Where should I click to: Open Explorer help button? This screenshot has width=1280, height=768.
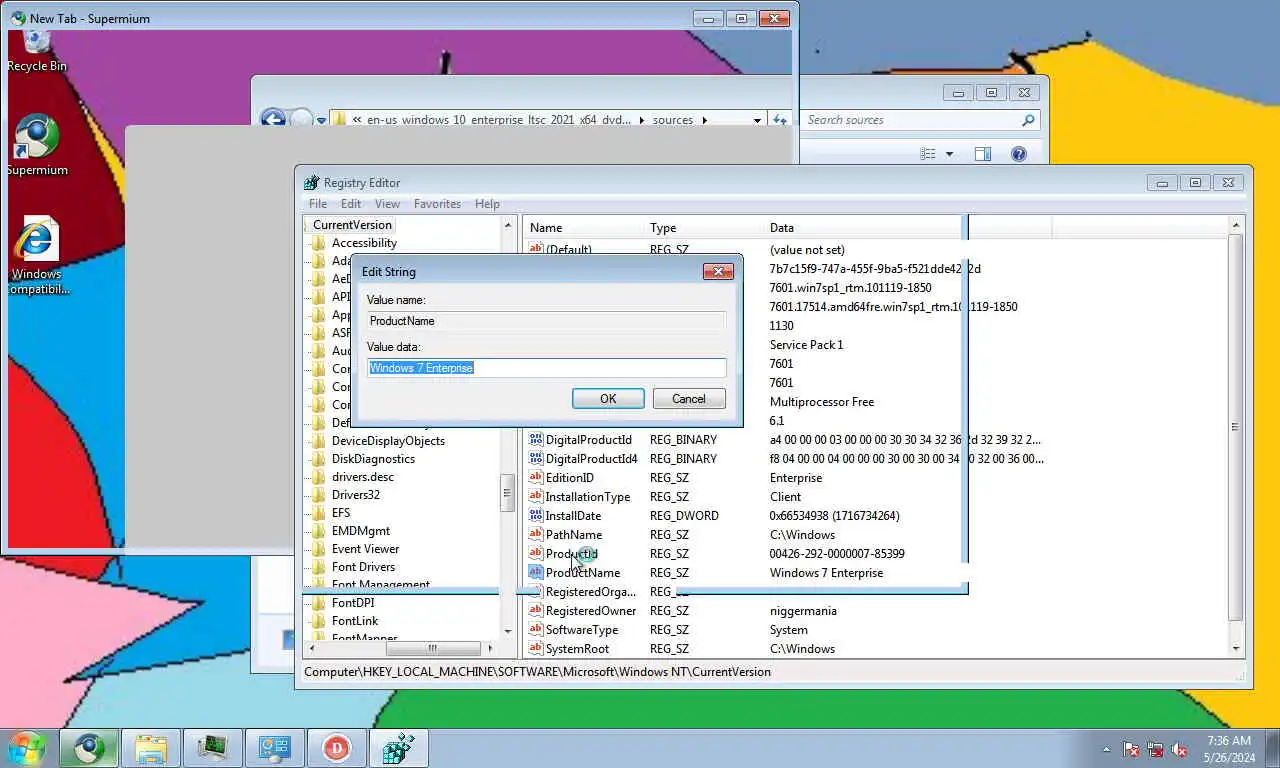point(1019,154)
